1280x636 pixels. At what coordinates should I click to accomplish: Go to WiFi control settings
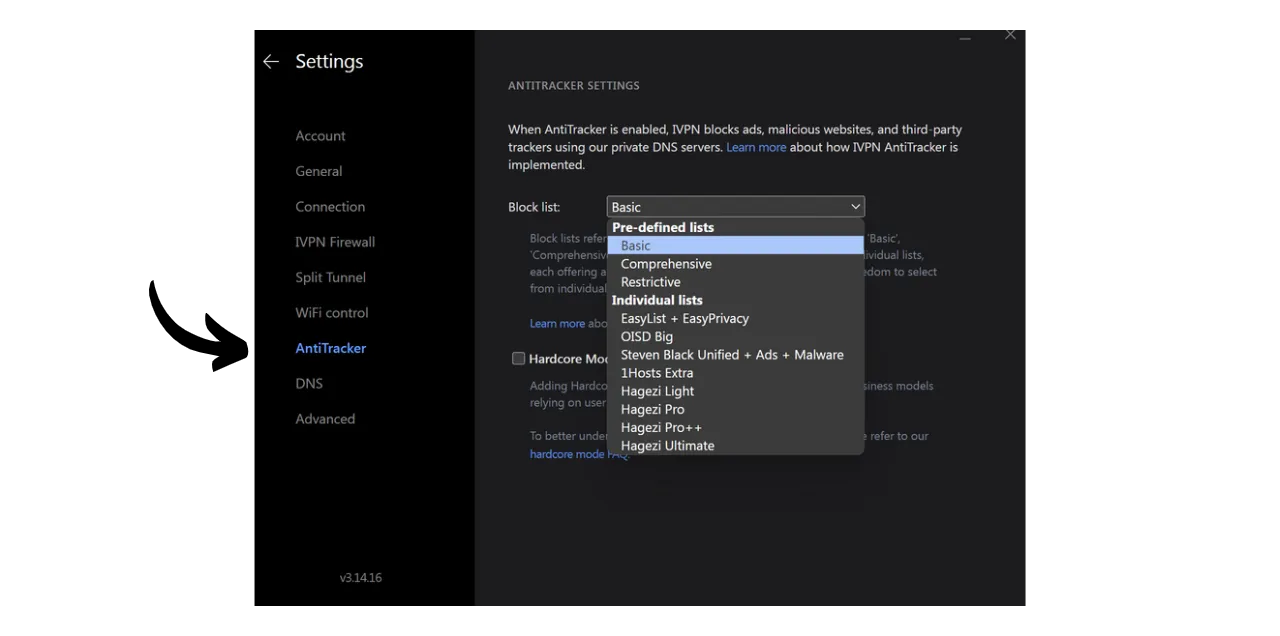coord(332,313)
